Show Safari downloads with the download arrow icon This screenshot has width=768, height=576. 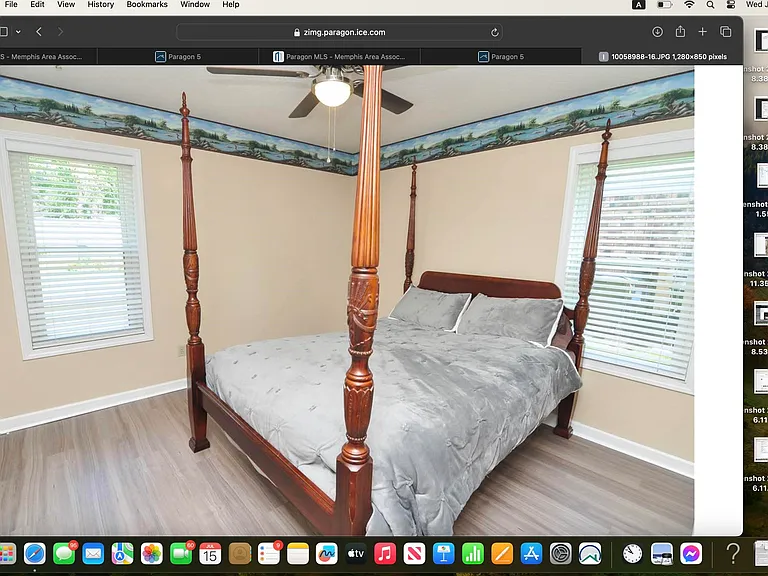[657, 32]
